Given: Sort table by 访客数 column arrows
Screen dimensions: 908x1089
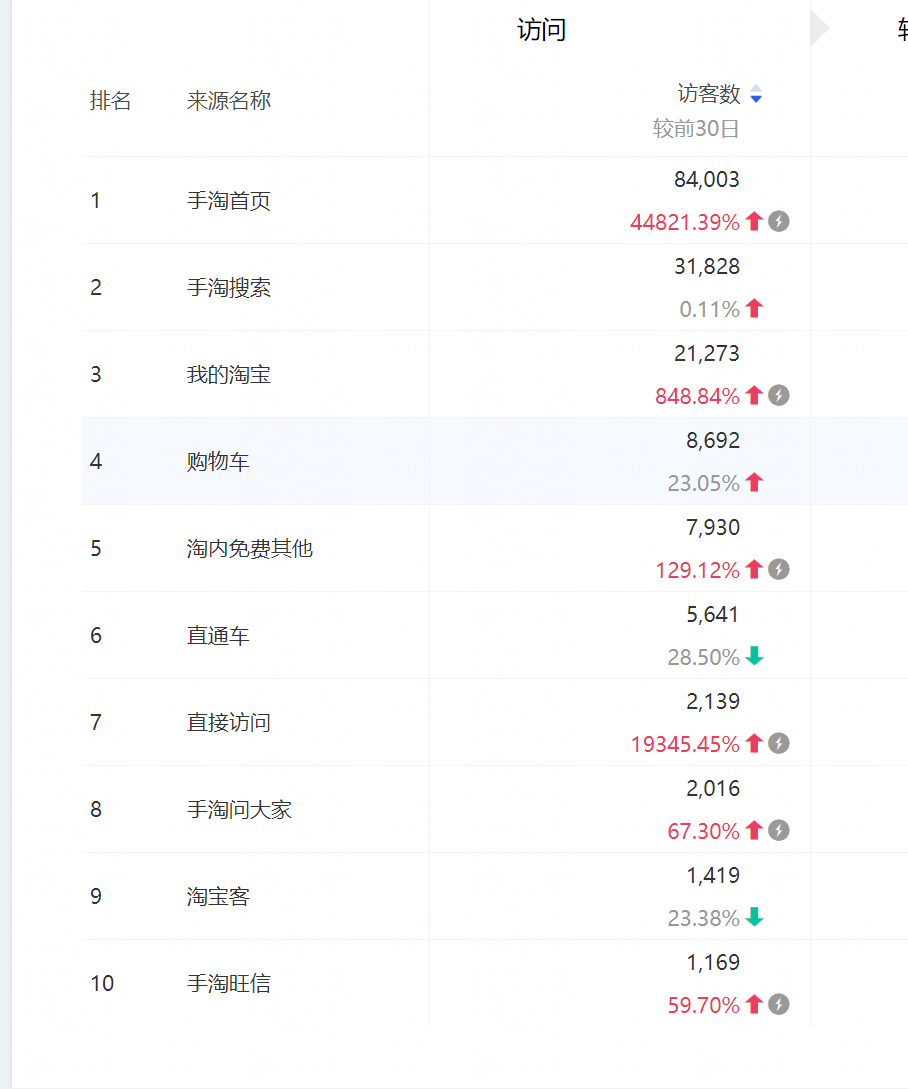Looking at the screenshot, I should (x=756, y=94).
